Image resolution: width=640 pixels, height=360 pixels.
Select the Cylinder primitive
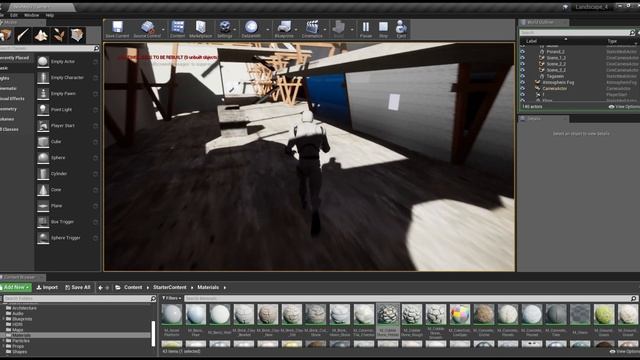click(x=67, y=173)
